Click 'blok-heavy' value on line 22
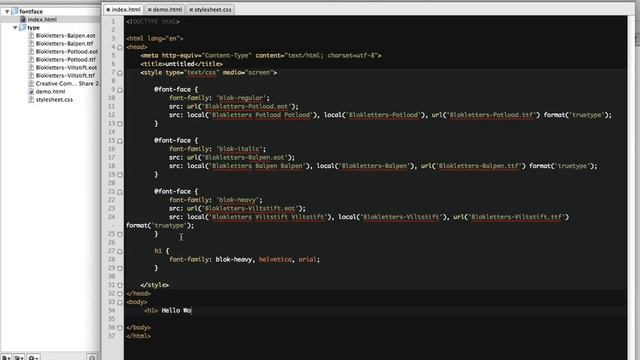 (239, 200)
